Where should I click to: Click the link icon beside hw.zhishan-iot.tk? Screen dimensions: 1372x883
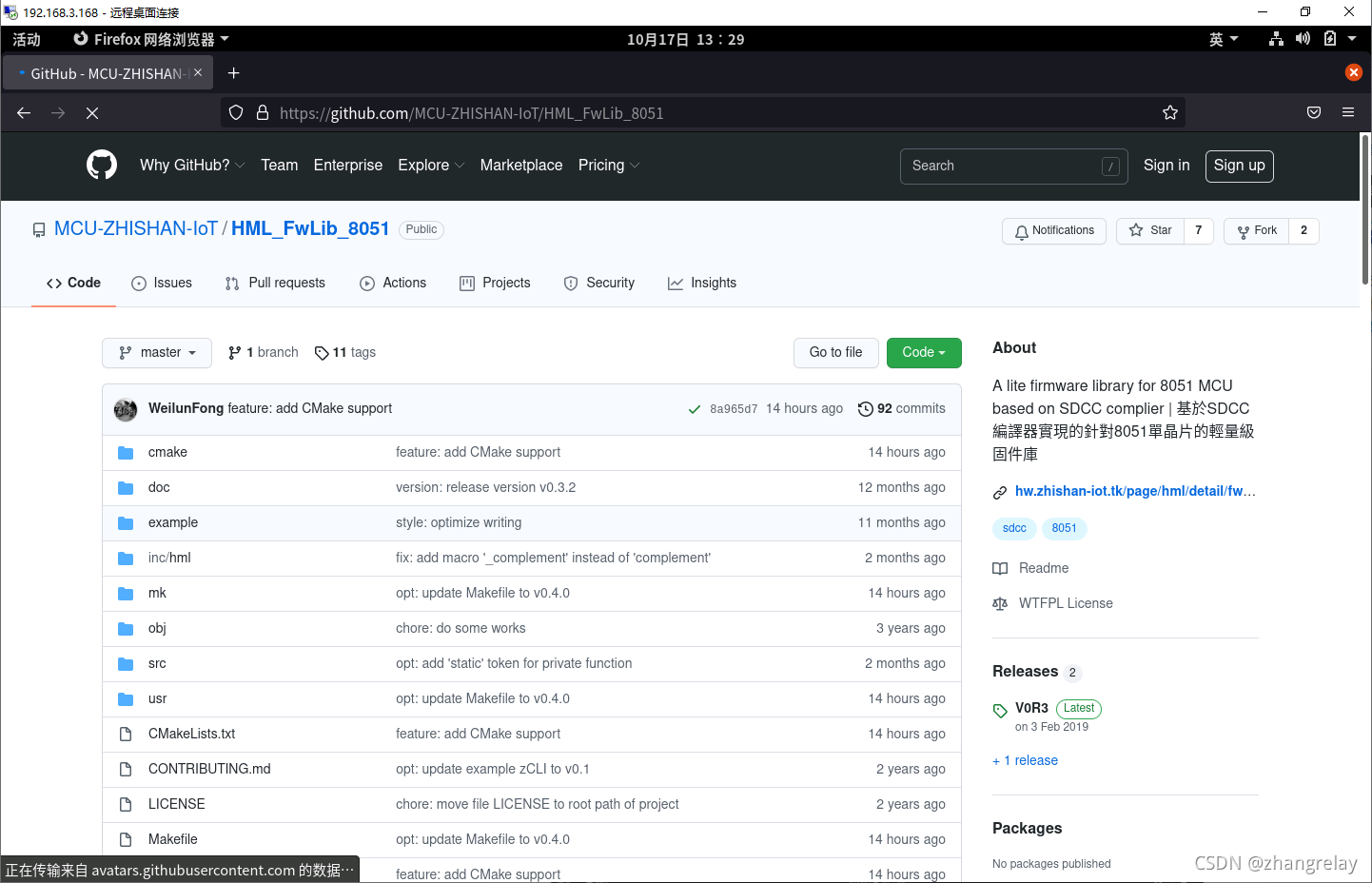tap(1000, 492)
